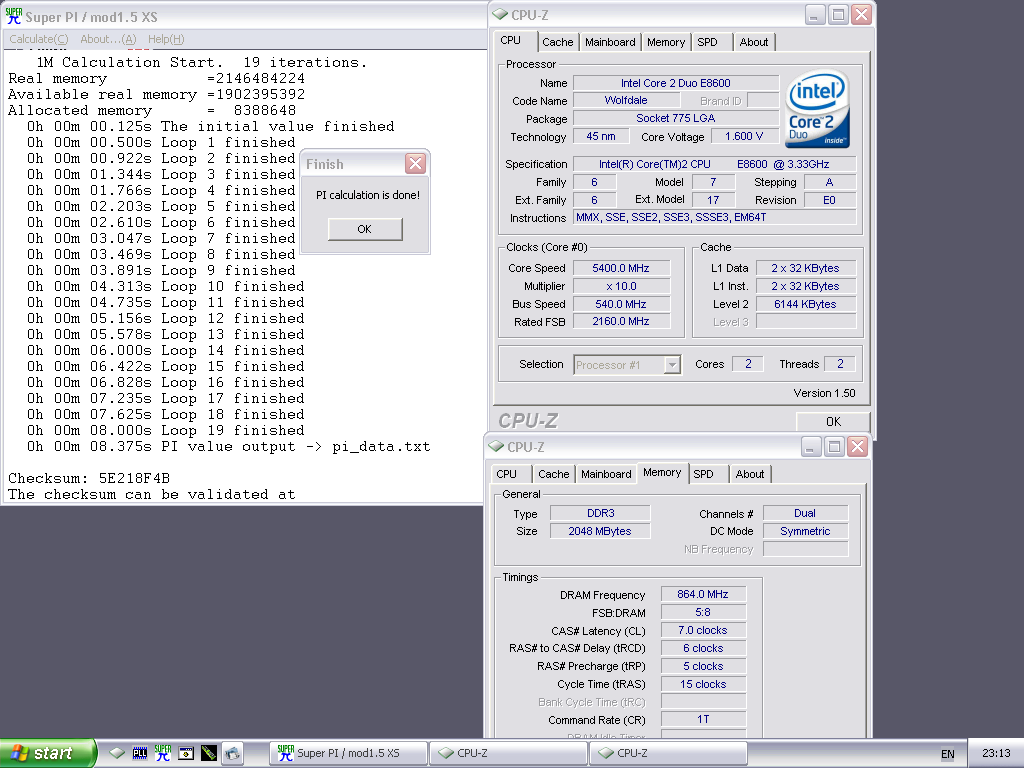Click the rated FSB value '2160.0 MHz'
This screenshot has width=1024, height=768.
(621, 321)
